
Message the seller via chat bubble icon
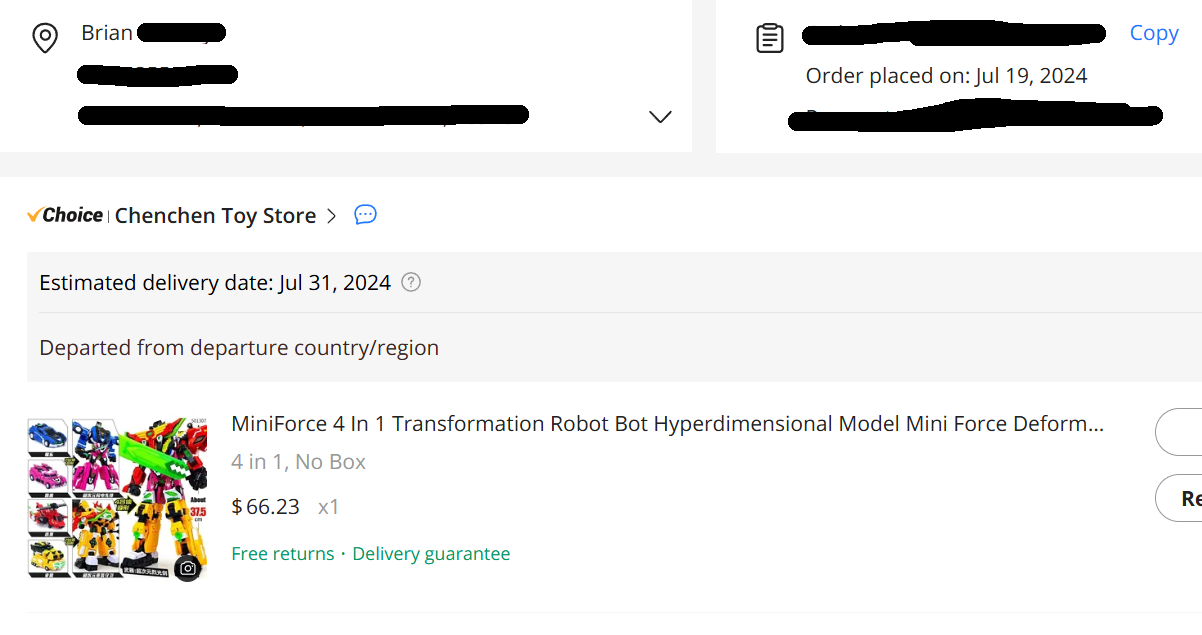366,214
